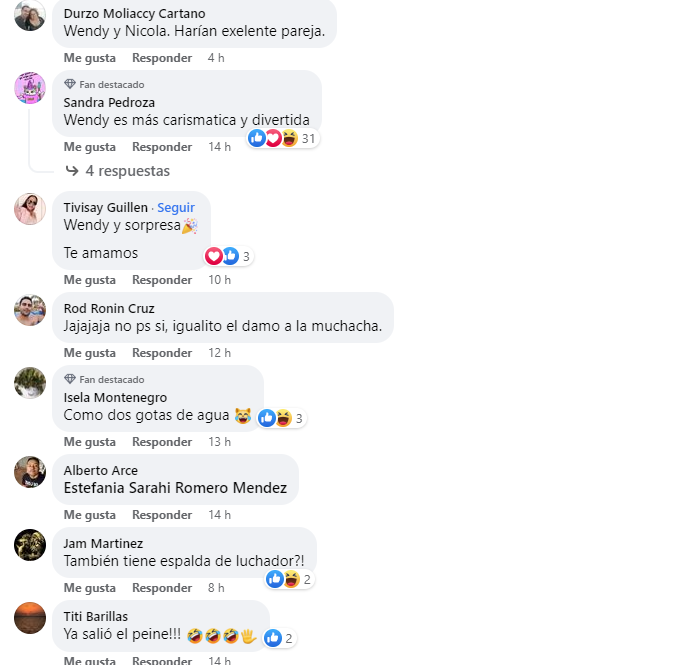Follow Tivisay Guillen via Seguir link

[176, 207]
